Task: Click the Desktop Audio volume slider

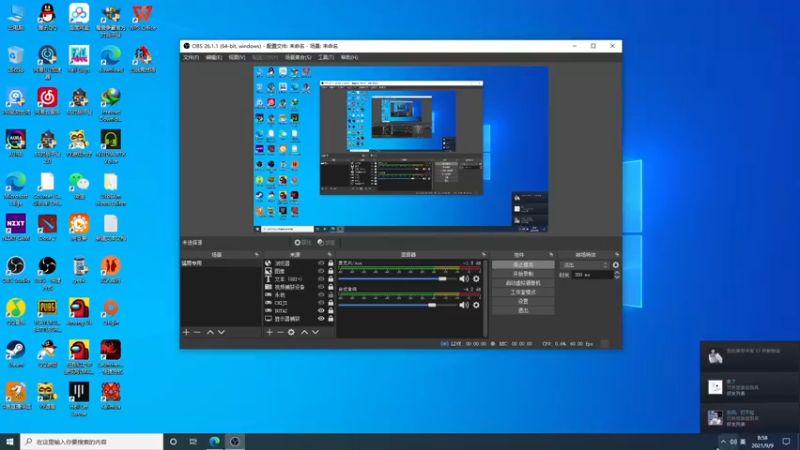Action: [x=397, y=305]
